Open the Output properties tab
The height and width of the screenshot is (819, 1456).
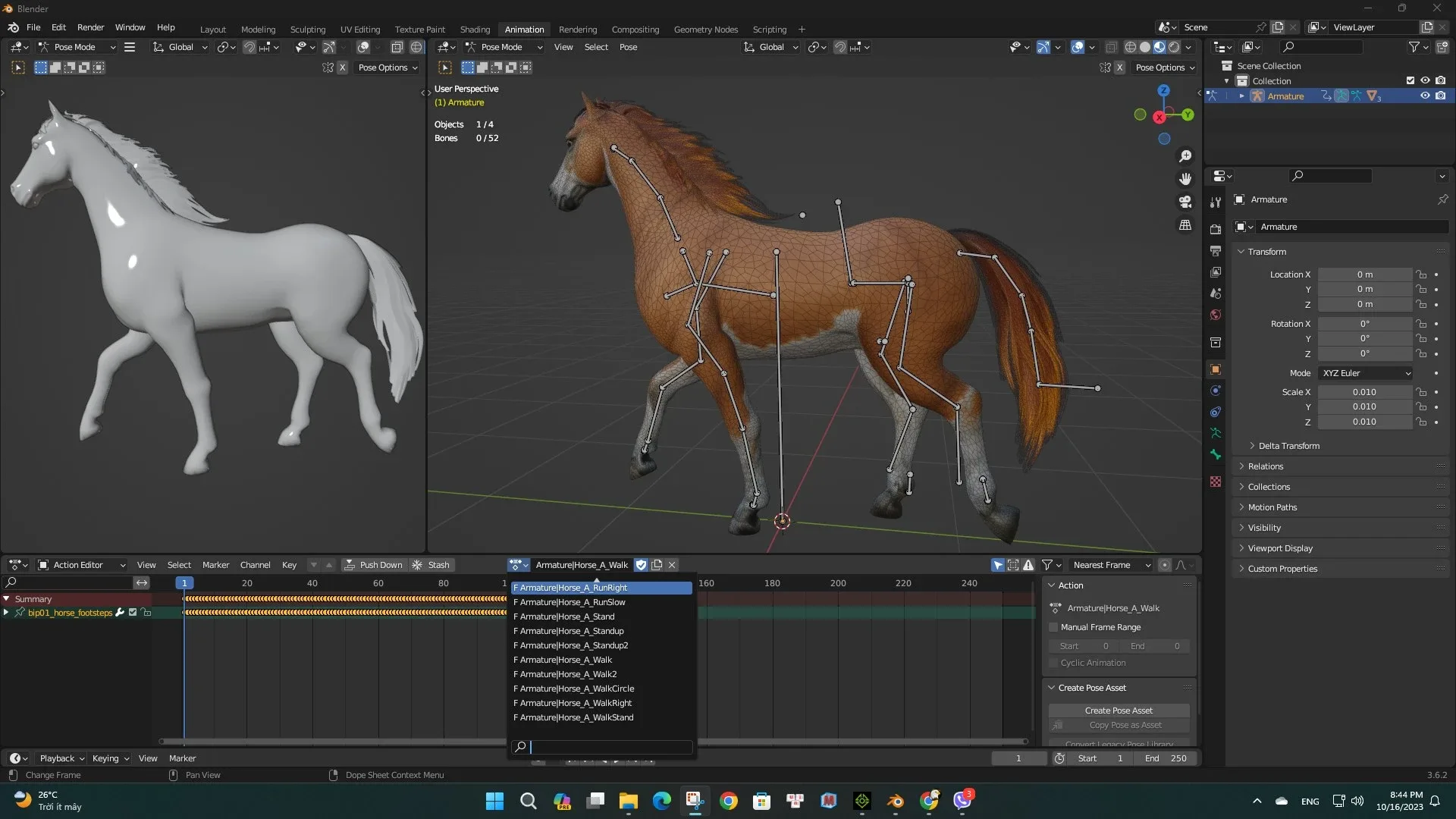point(1216,250)
